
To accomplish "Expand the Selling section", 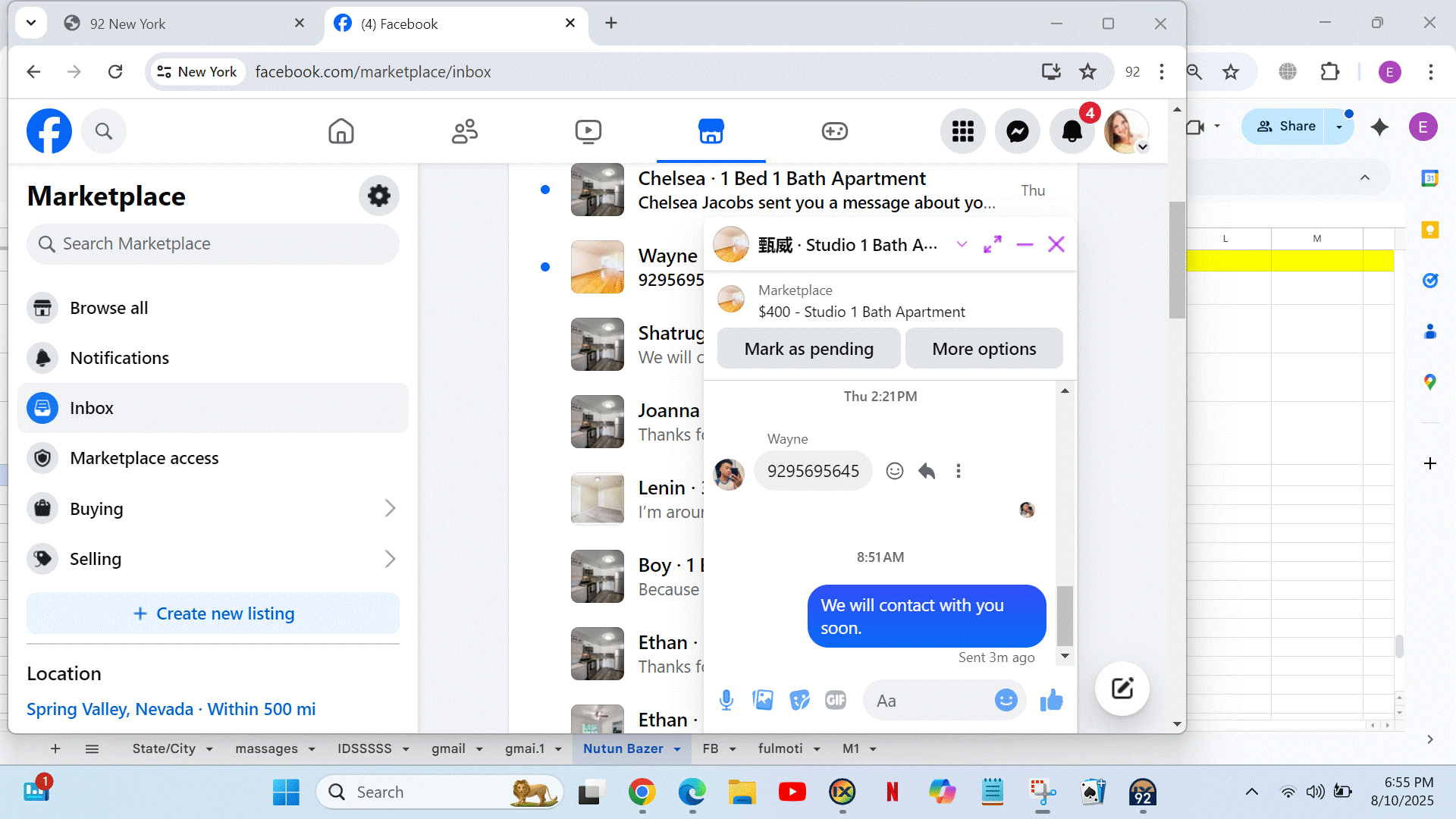I will (x=390, y=559).
